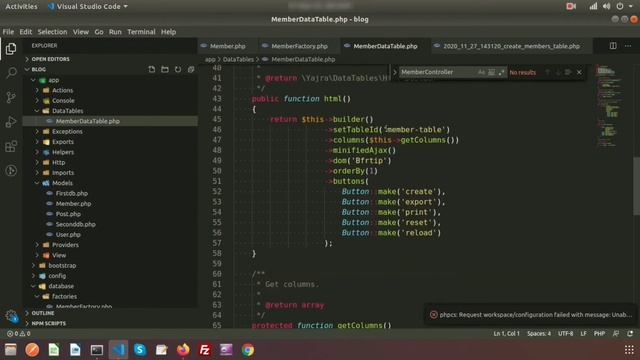This screenshot has width=640, height=360.
Task: Split the editor to the right
Action: tap(613, 46)
